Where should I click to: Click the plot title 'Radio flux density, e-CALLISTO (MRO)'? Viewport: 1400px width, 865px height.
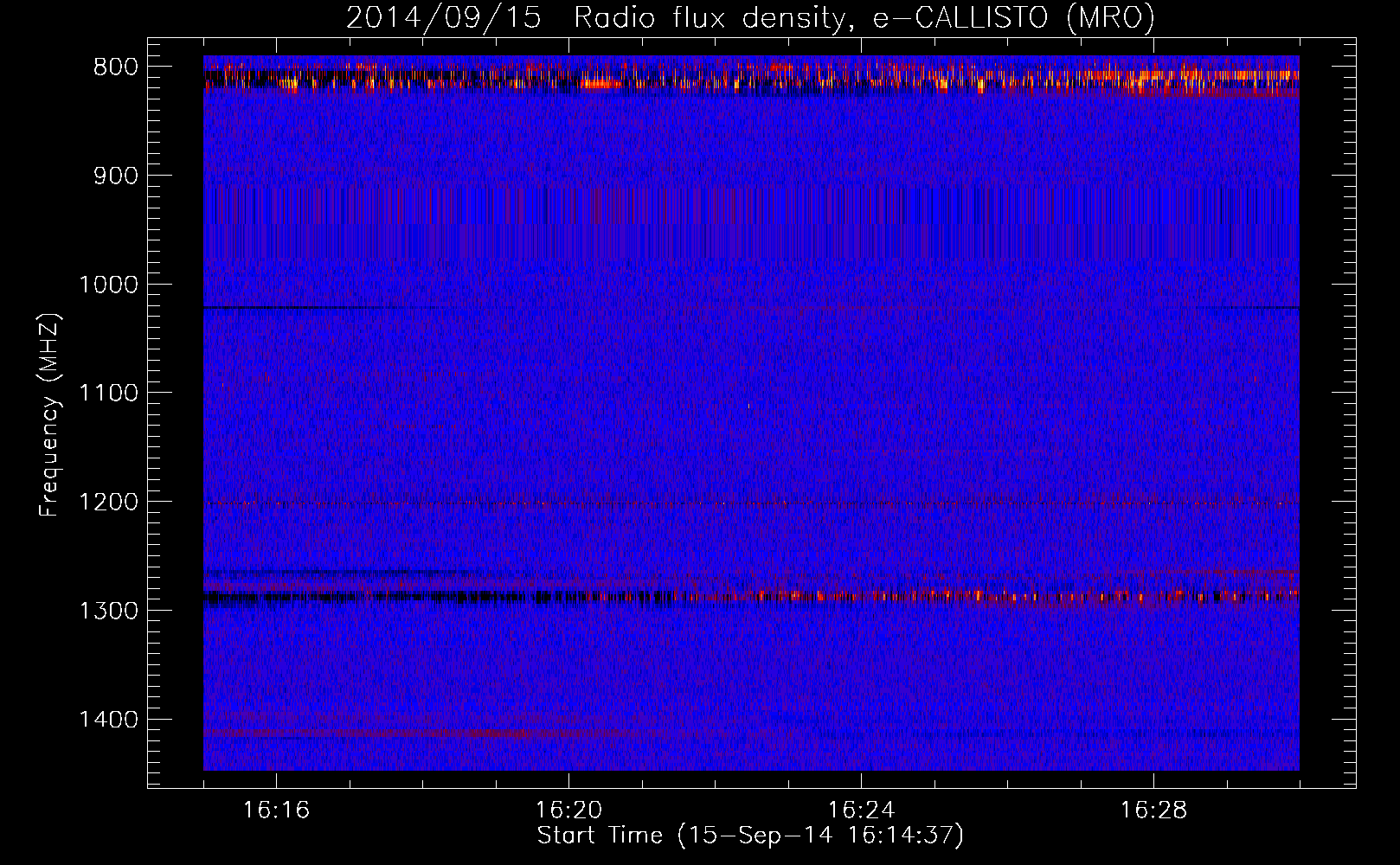pyautogui.click(x=864, y=18)
